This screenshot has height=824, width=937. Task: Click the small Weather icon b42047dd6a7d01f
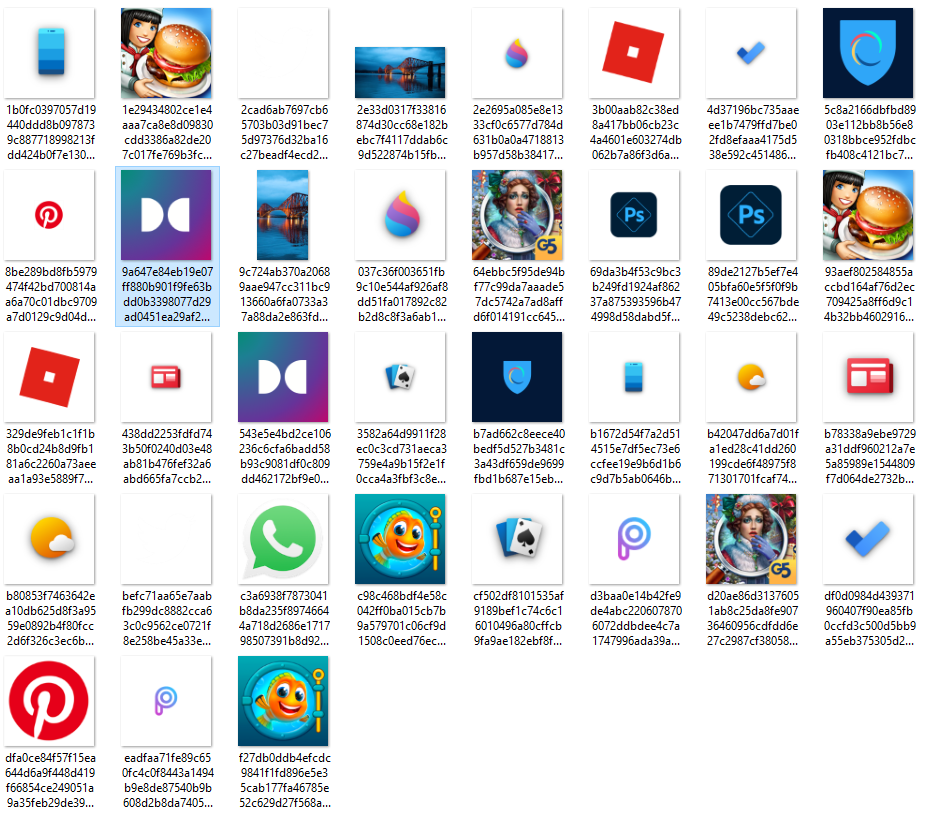point(751,377)
